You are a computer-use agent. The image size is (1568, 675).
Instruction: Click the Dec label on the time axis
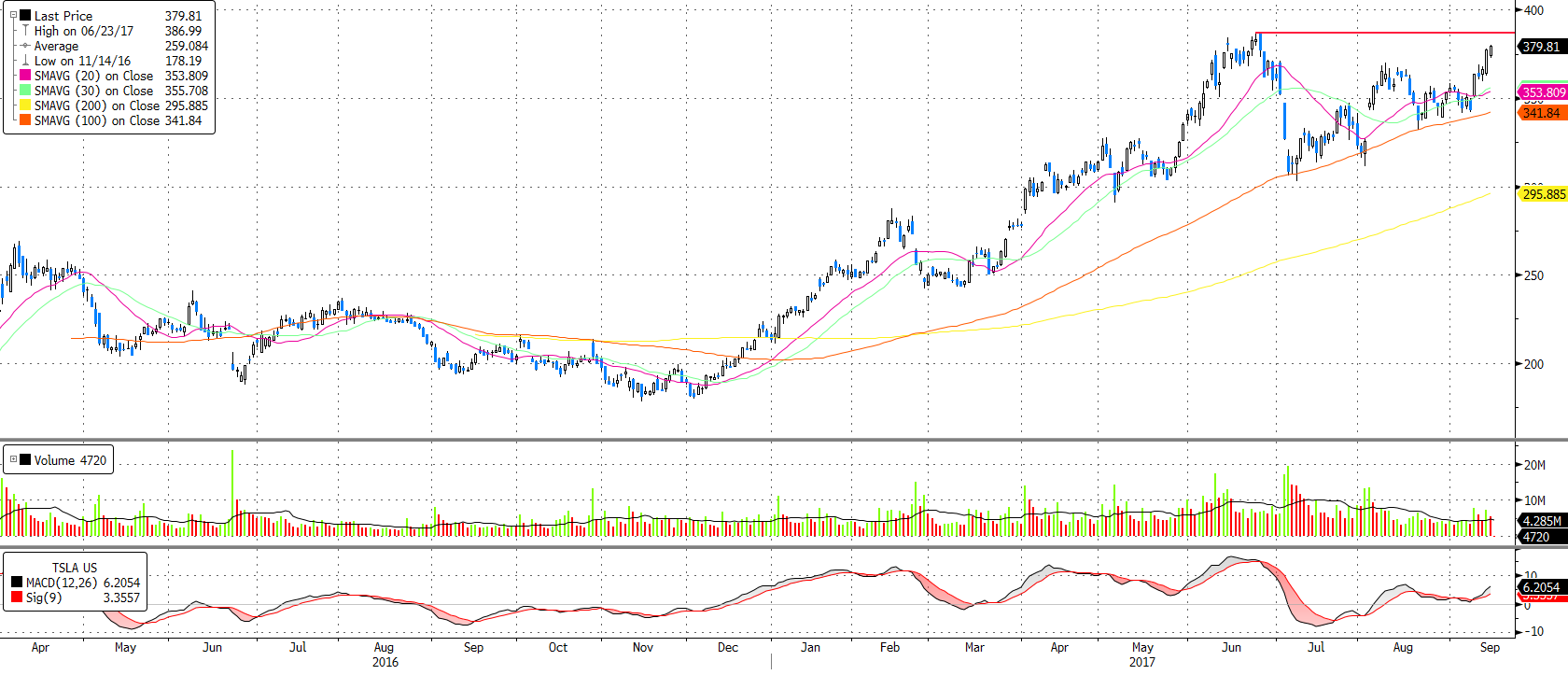coord(728,647)
